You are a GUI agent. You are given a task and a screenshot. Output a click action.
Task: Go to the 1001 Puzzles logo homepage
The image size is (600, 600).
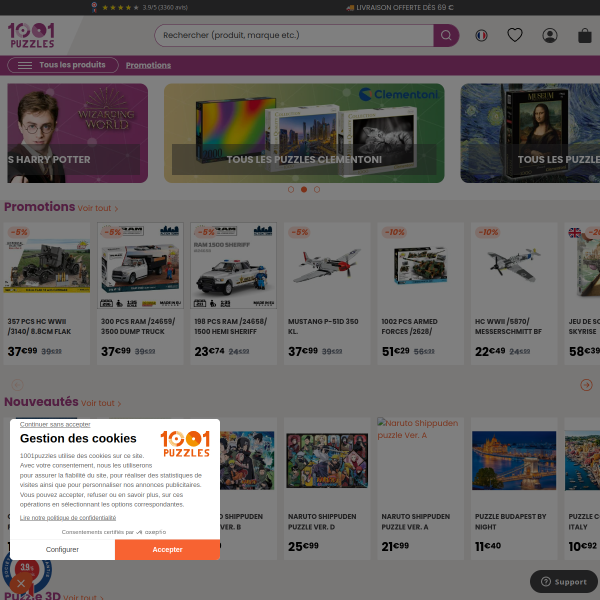click(31, 35)
